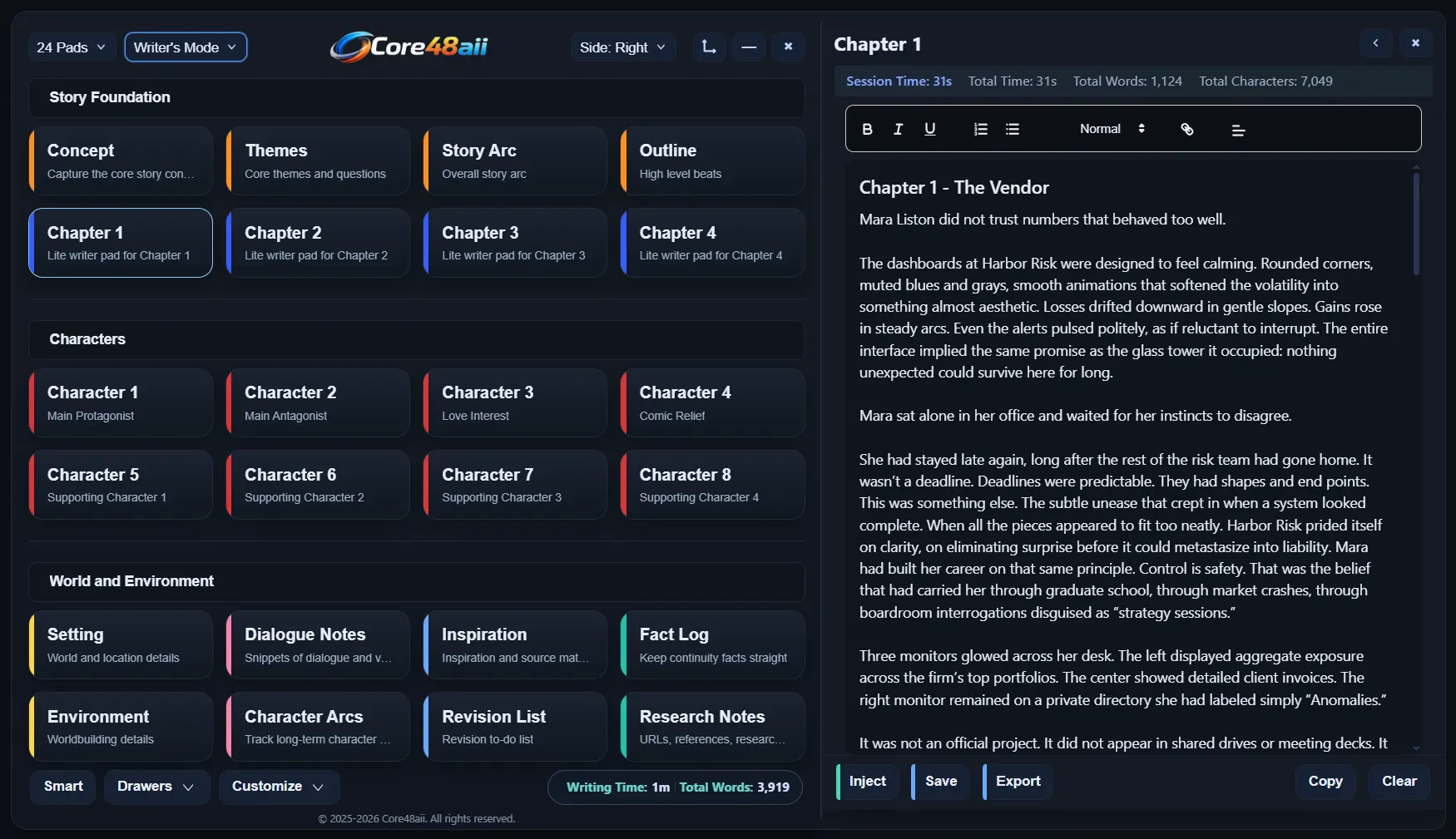Save the chapter with the Save button

pos(939,781)
